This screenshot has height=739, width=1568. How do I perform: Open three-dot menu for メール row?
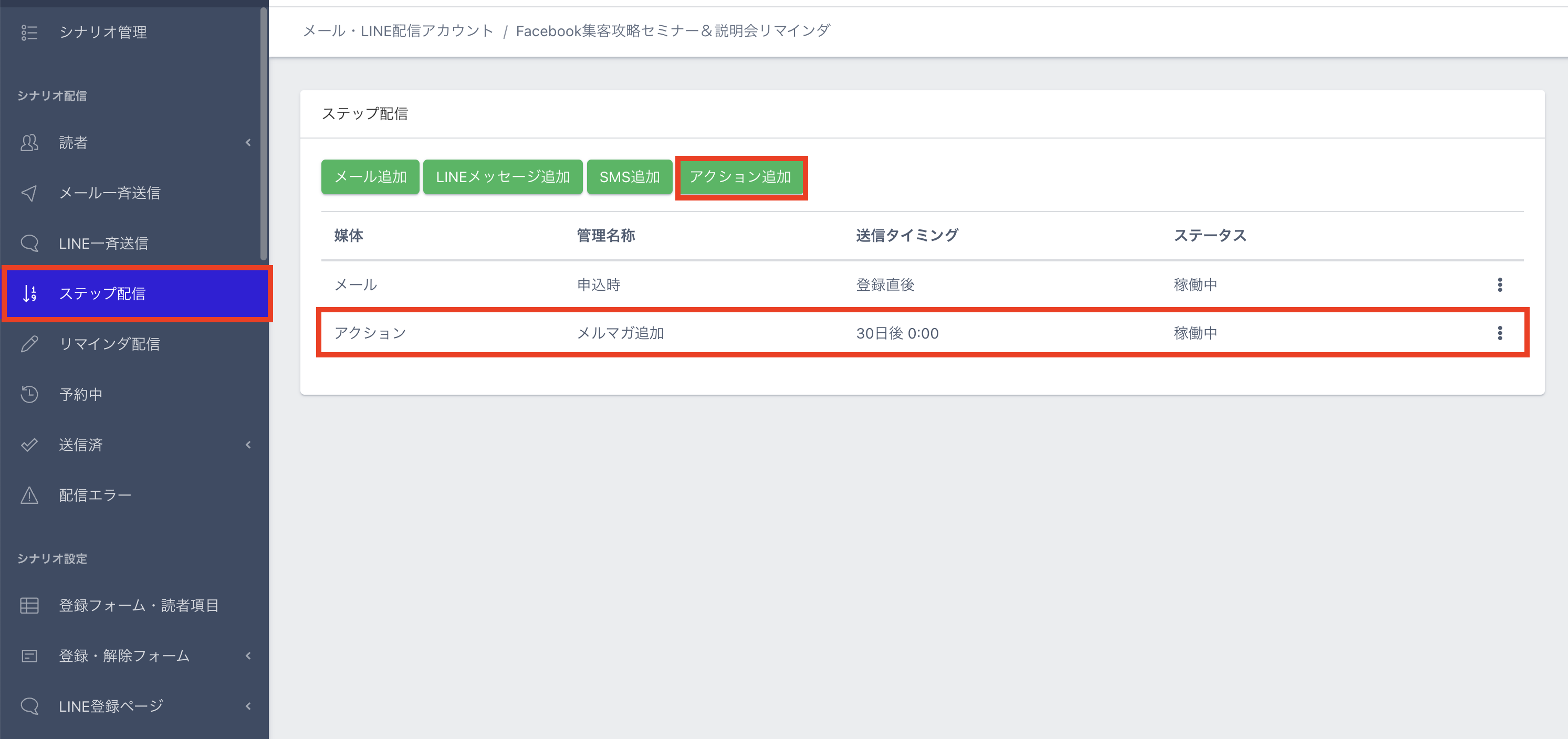pos(1499,284)
